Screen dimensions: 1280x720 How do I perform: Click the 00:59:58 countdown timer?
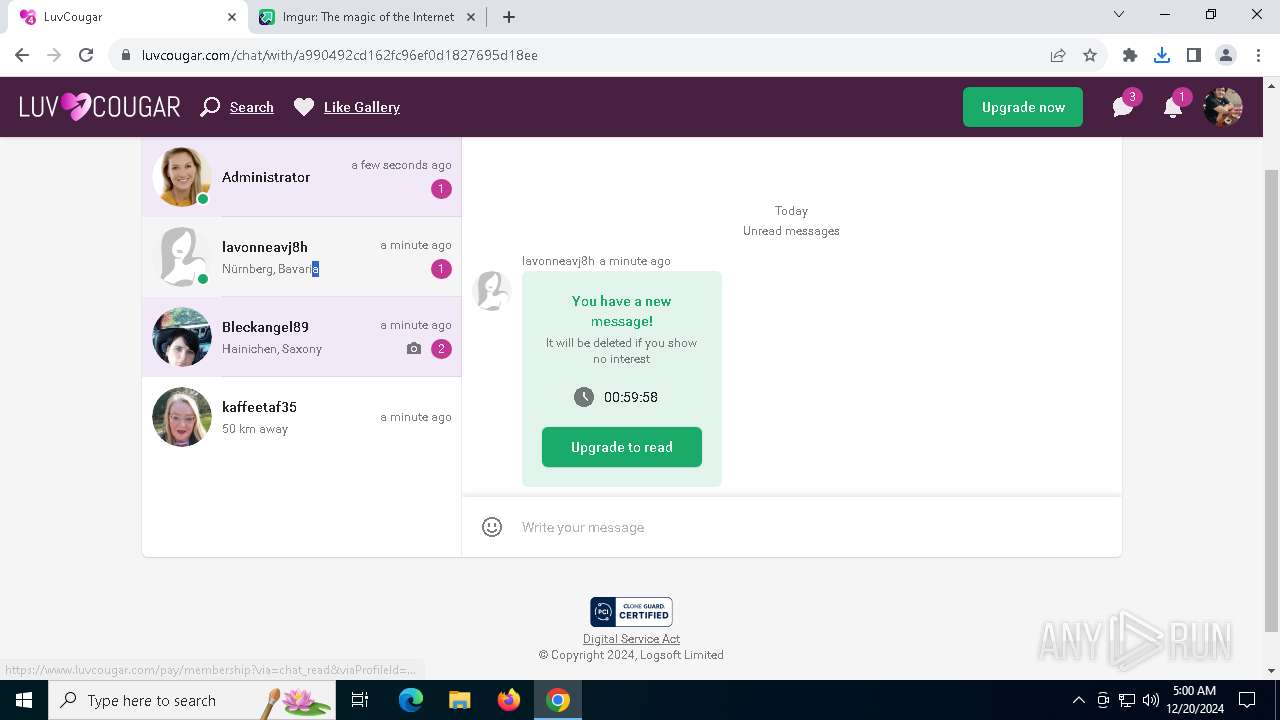630,397
